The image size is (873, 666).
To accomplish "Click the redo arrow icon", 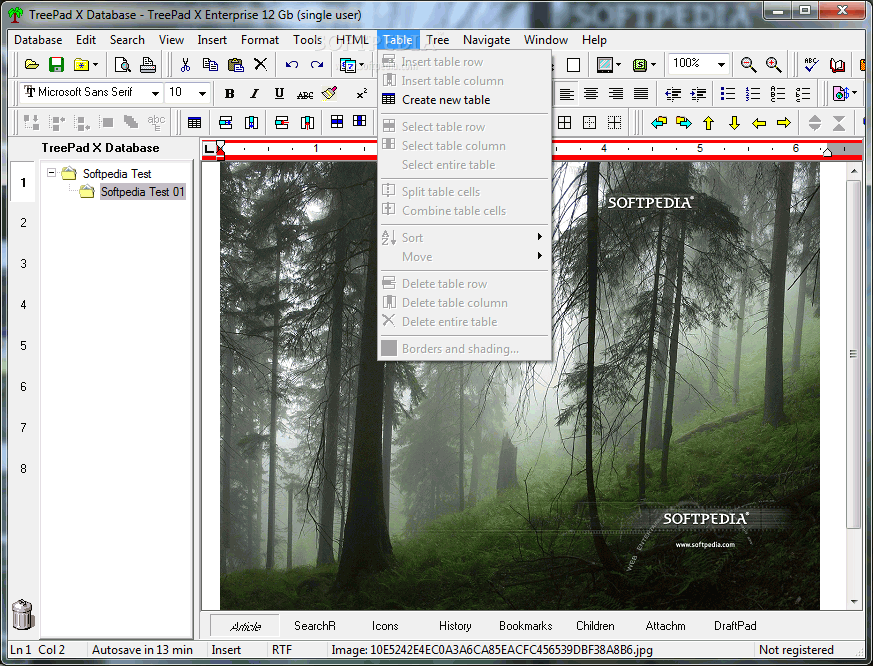I will click(x=317, y=65).
